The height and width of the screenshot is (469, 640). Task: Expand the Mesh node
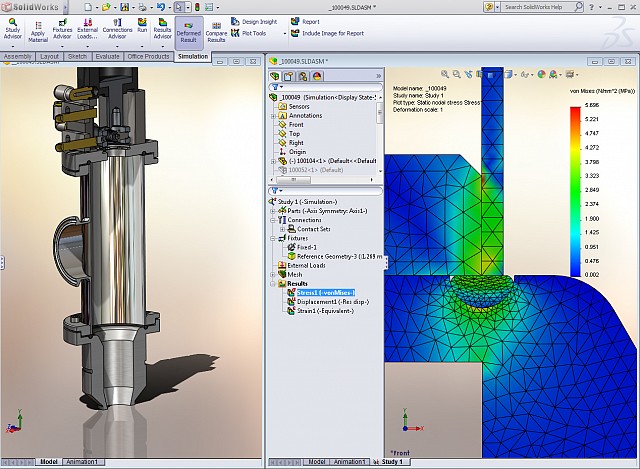[273, 274]
